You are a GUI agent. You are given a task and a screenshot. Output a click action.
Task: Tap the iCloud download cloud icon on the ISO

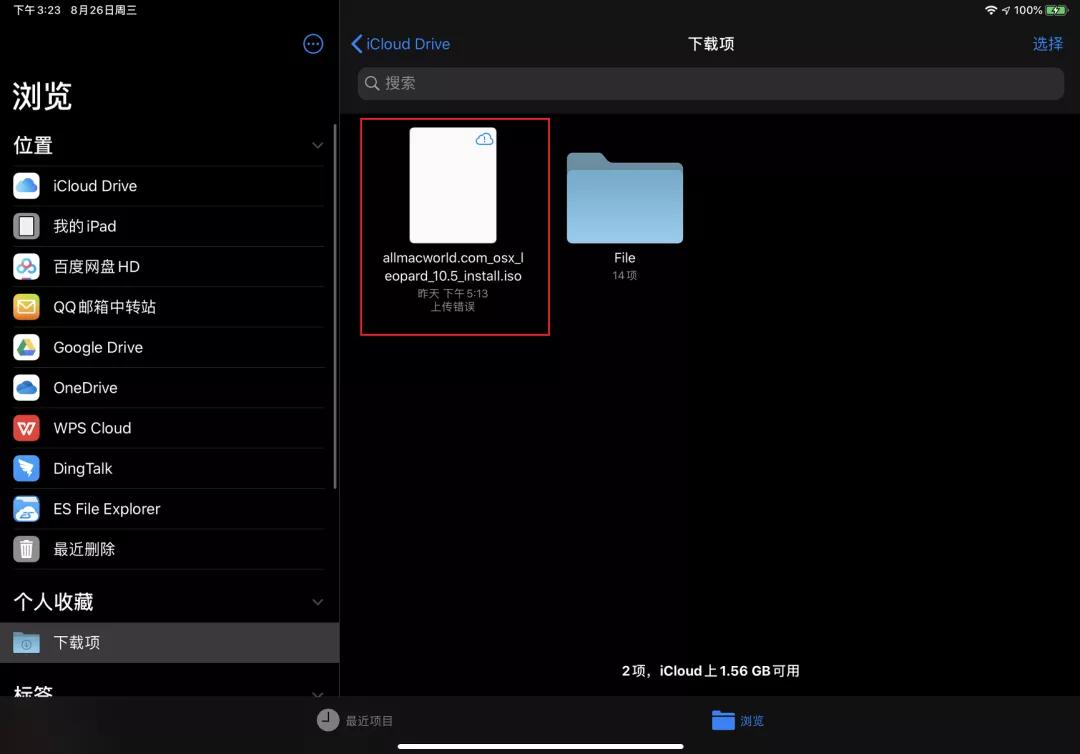(x=485, y=140)
